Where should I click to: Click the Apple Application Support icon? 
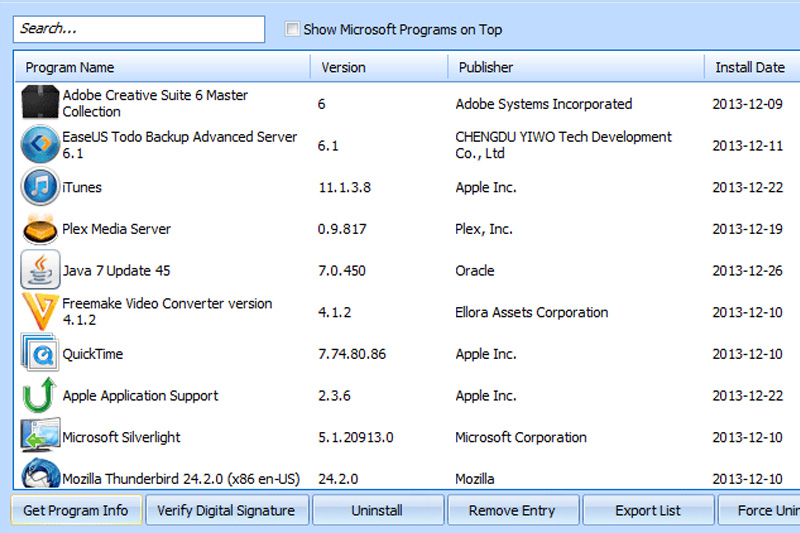[x=40, y=395]
